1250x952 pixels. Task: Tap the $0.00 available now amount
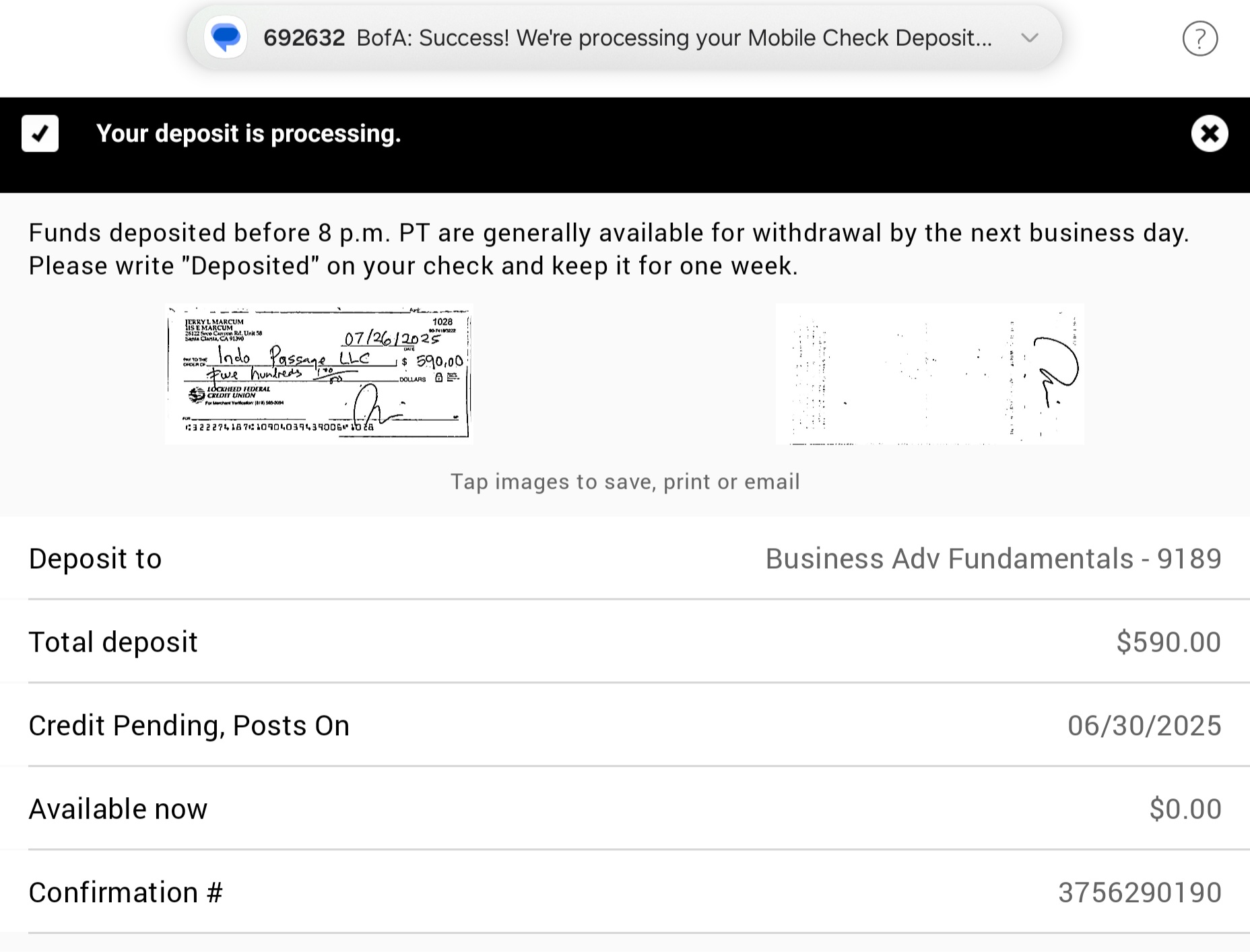coord(1185,809)
